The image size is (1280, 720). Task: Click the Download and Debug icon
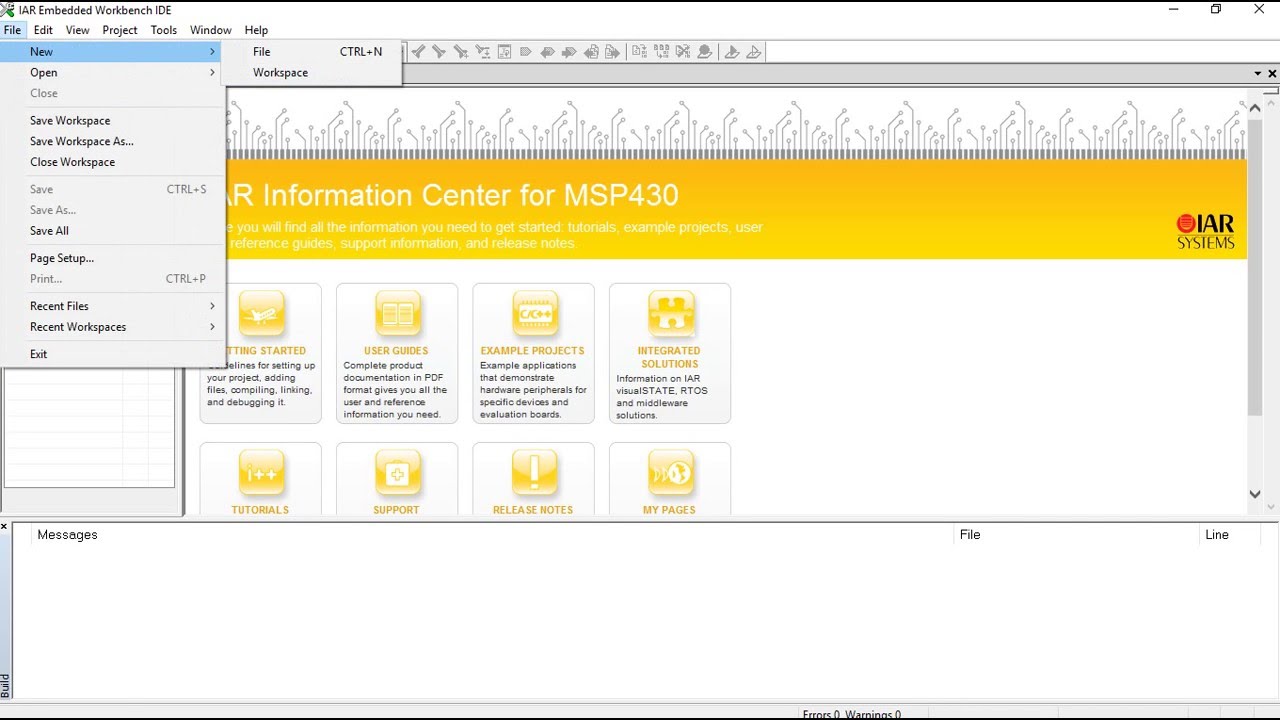[731, 52]
